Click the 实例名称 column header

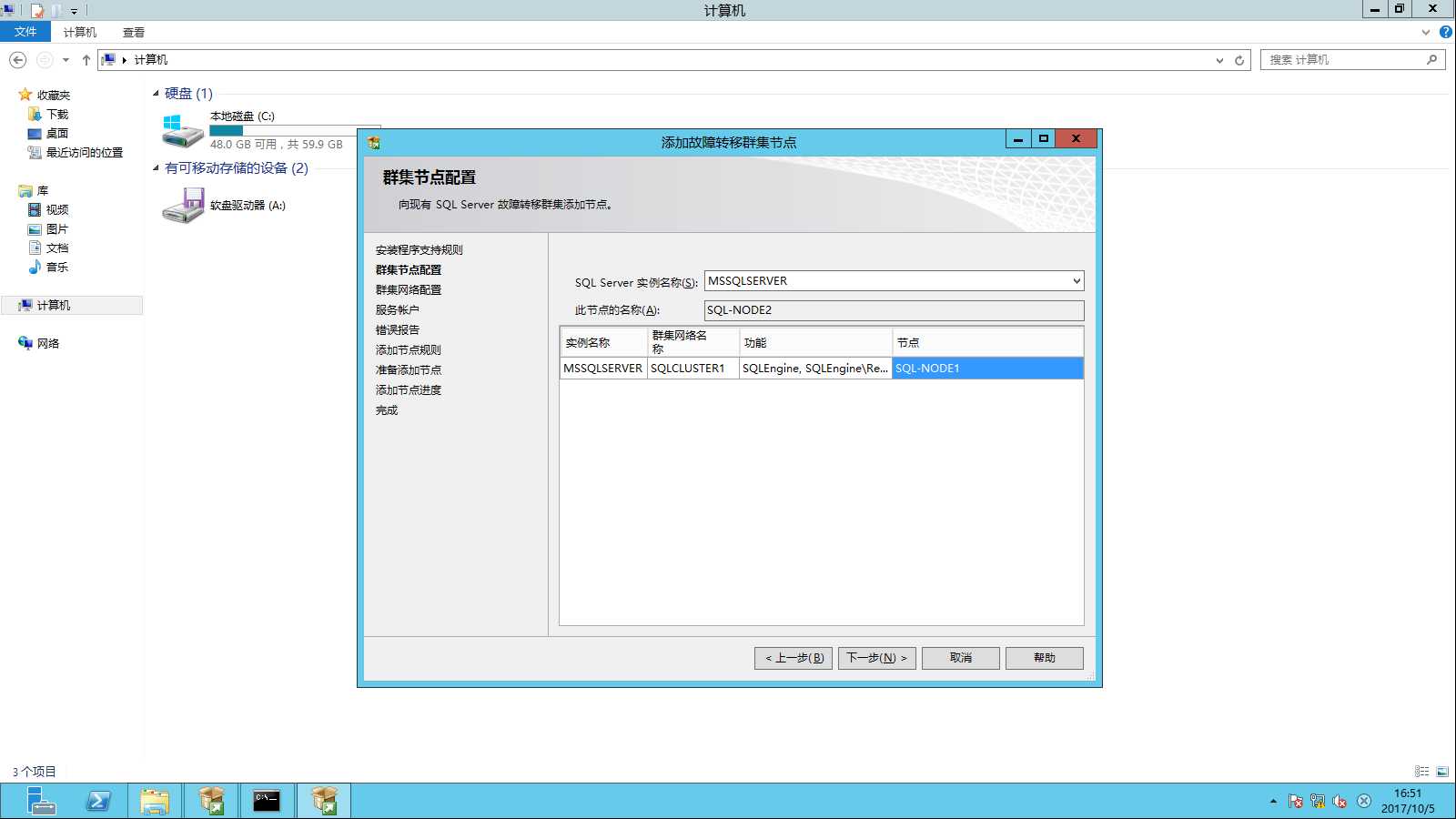(x=603, y=343)
